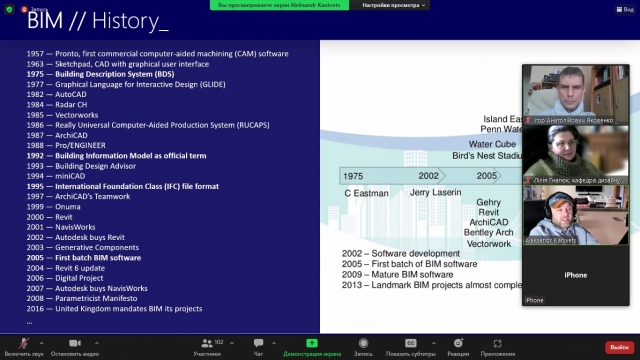Start screen sharing with Демонстрация экрана
The image size is (640, 360).
[x=312, y=343]
